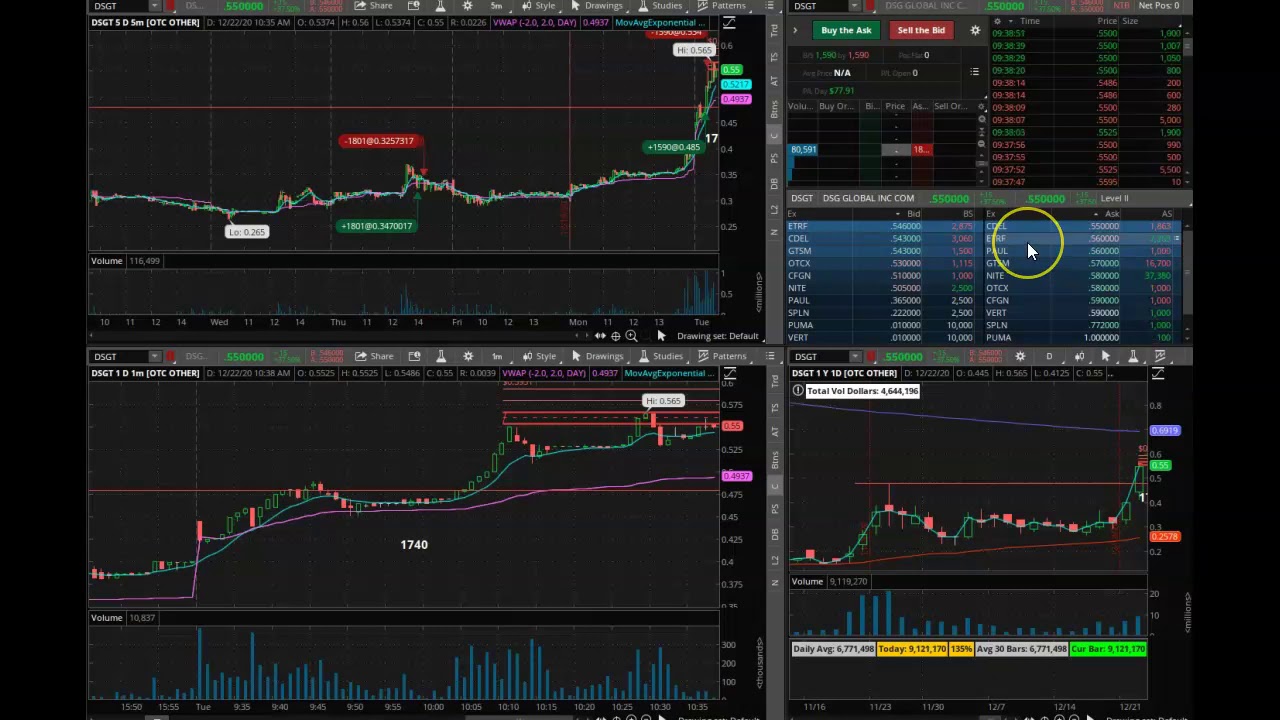The width and height of the screenshot is (1280, 720).
Task: Open the bottom-left chart symbol dropdown
Action: (153, 356)
